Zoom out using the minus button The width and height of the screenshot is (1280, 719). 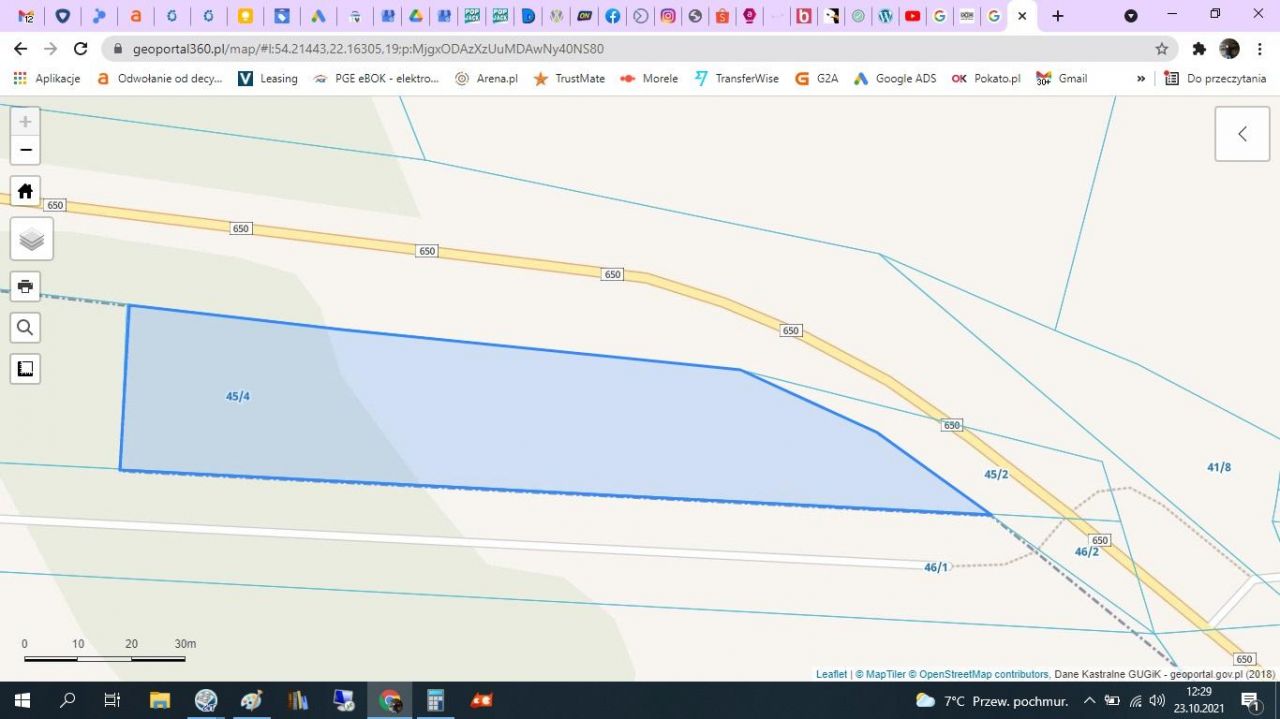[25, 150]
